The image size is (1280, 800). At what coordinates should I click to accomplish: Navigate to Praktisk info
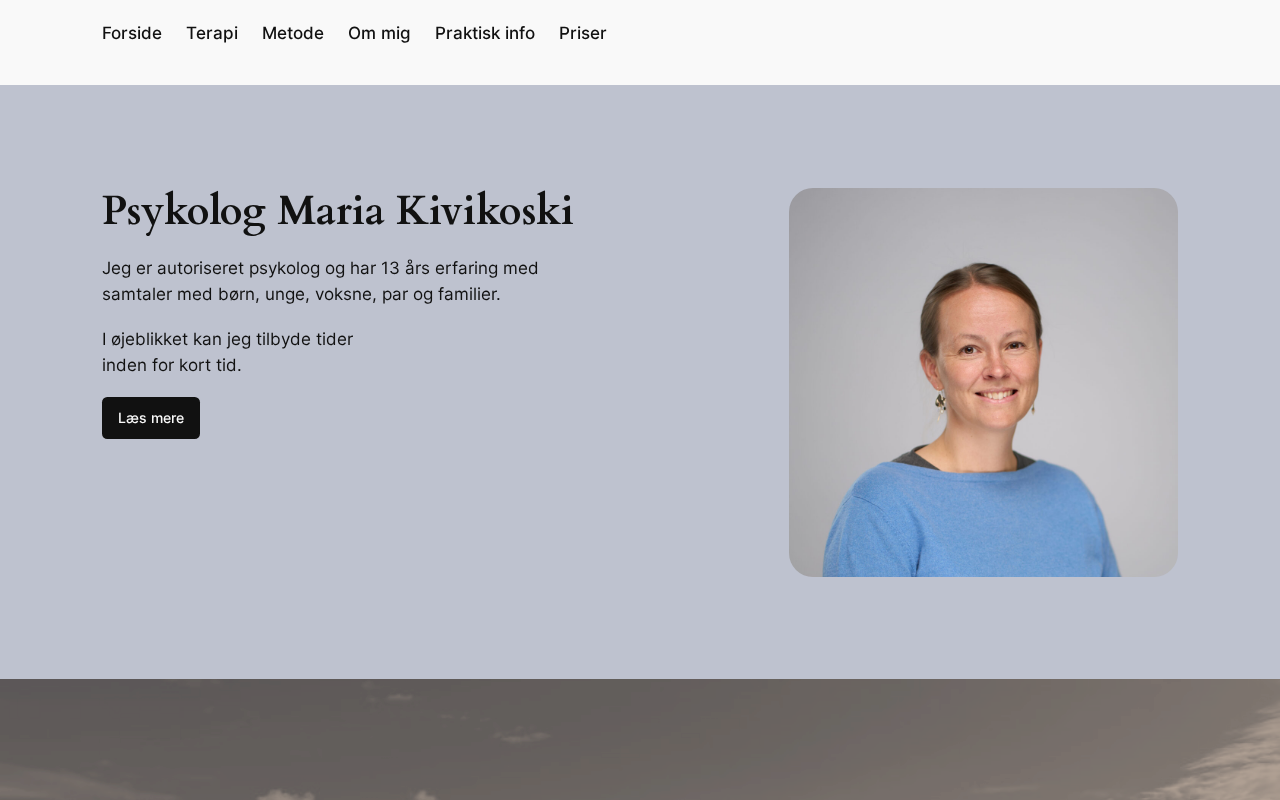(485, 33)
